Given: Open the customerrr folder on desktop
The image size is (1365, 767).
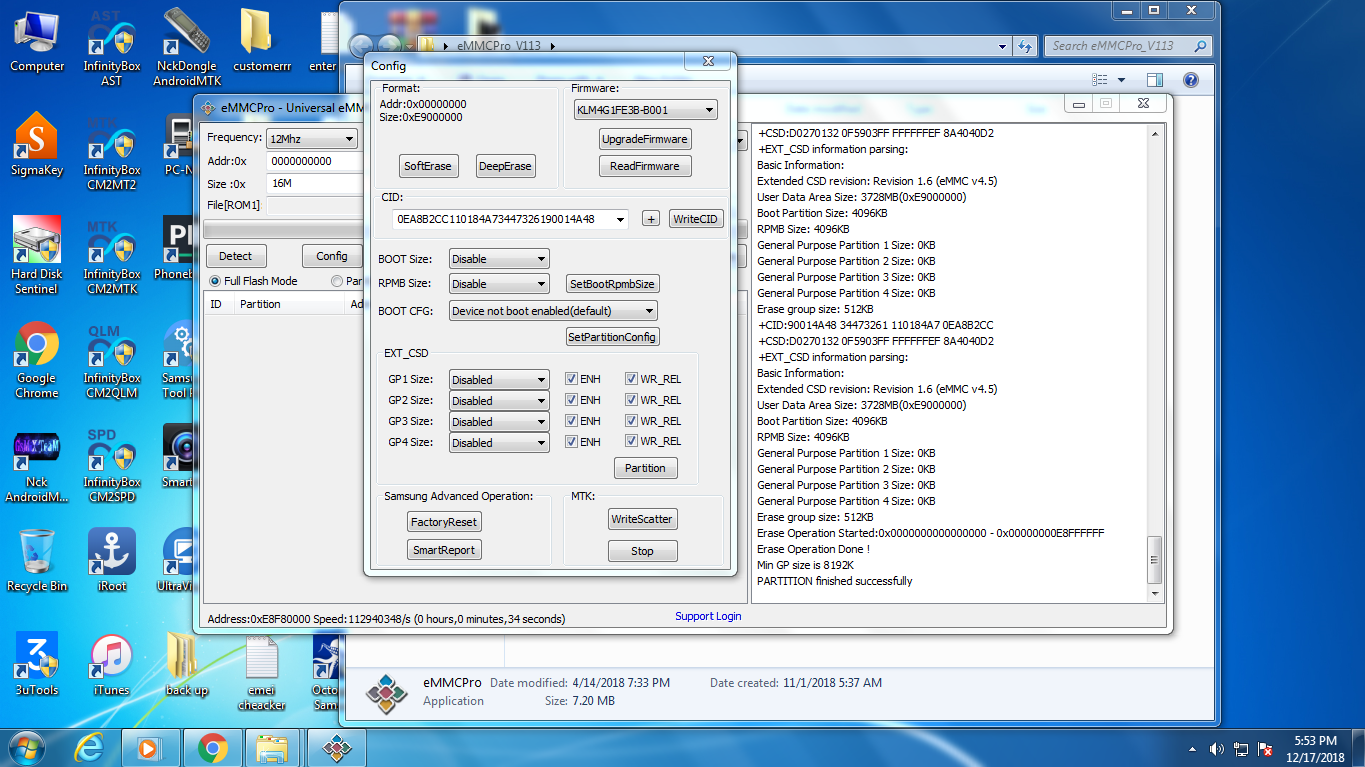Looking at the screenshot, I should (x=261, y=40).
